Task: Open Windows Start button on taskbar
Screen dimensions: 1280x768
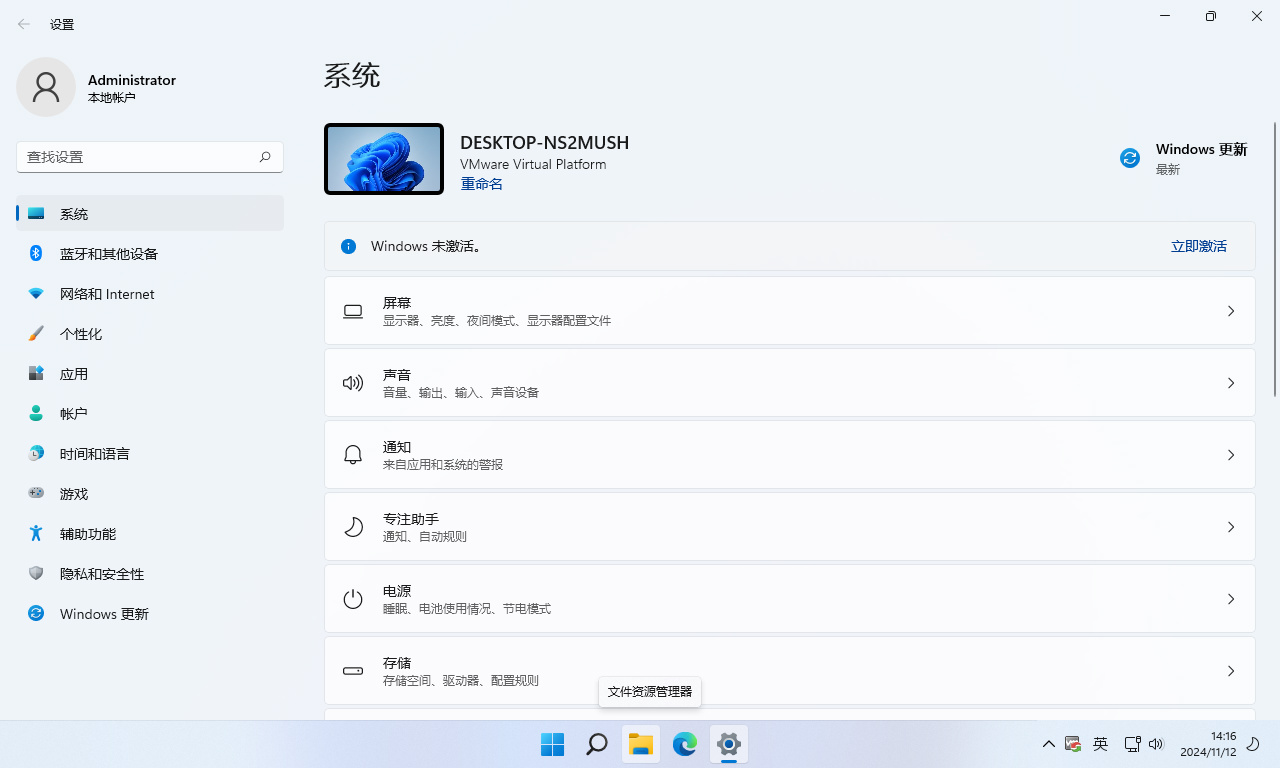Action: [x=552, y=744]
